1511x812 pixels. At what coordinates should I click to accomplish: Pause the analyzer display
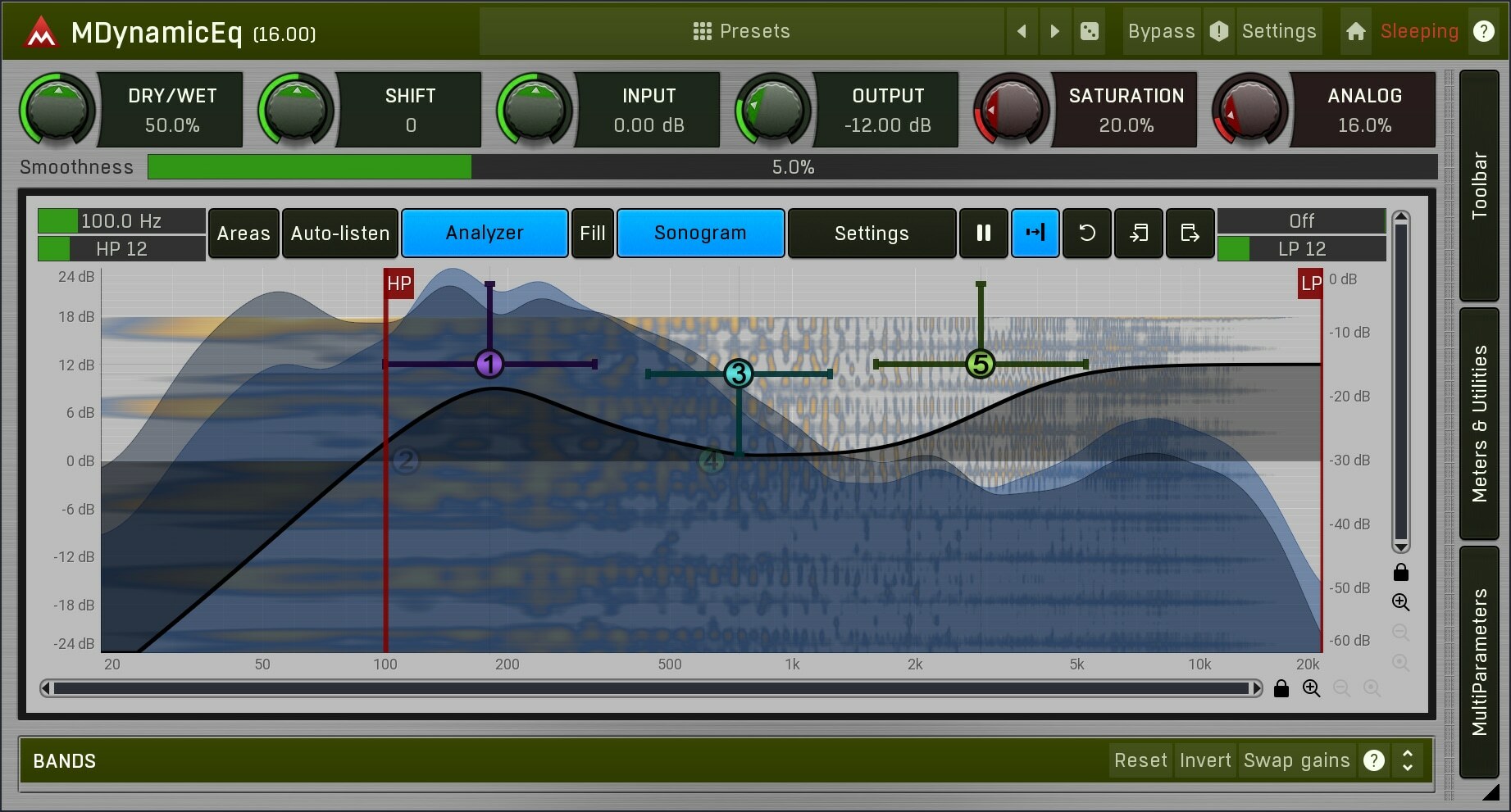coord(983,233)
